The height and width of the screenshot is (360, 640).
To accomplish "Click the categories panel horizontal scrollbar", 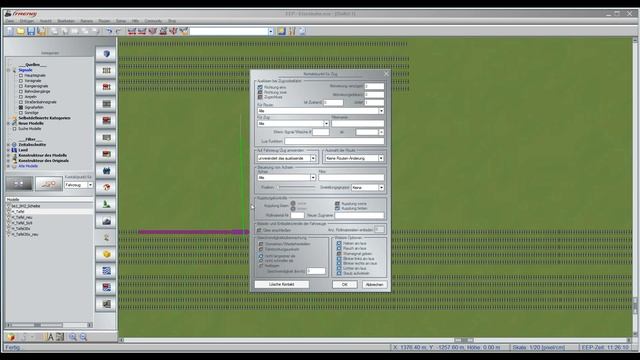I will (x=49, y=325).
